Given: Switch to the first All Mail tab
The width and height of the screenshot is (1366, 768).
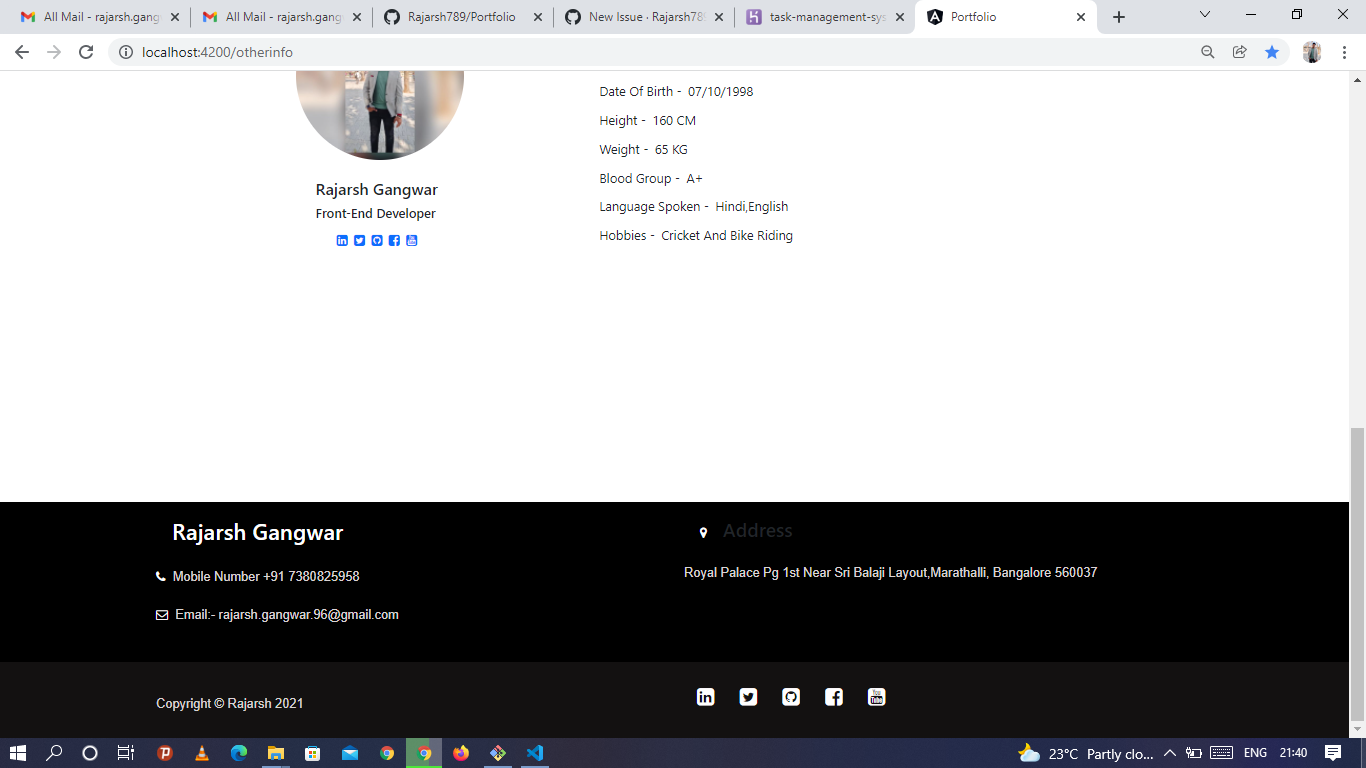Looking at the screenshot, I should pos(100,17).
